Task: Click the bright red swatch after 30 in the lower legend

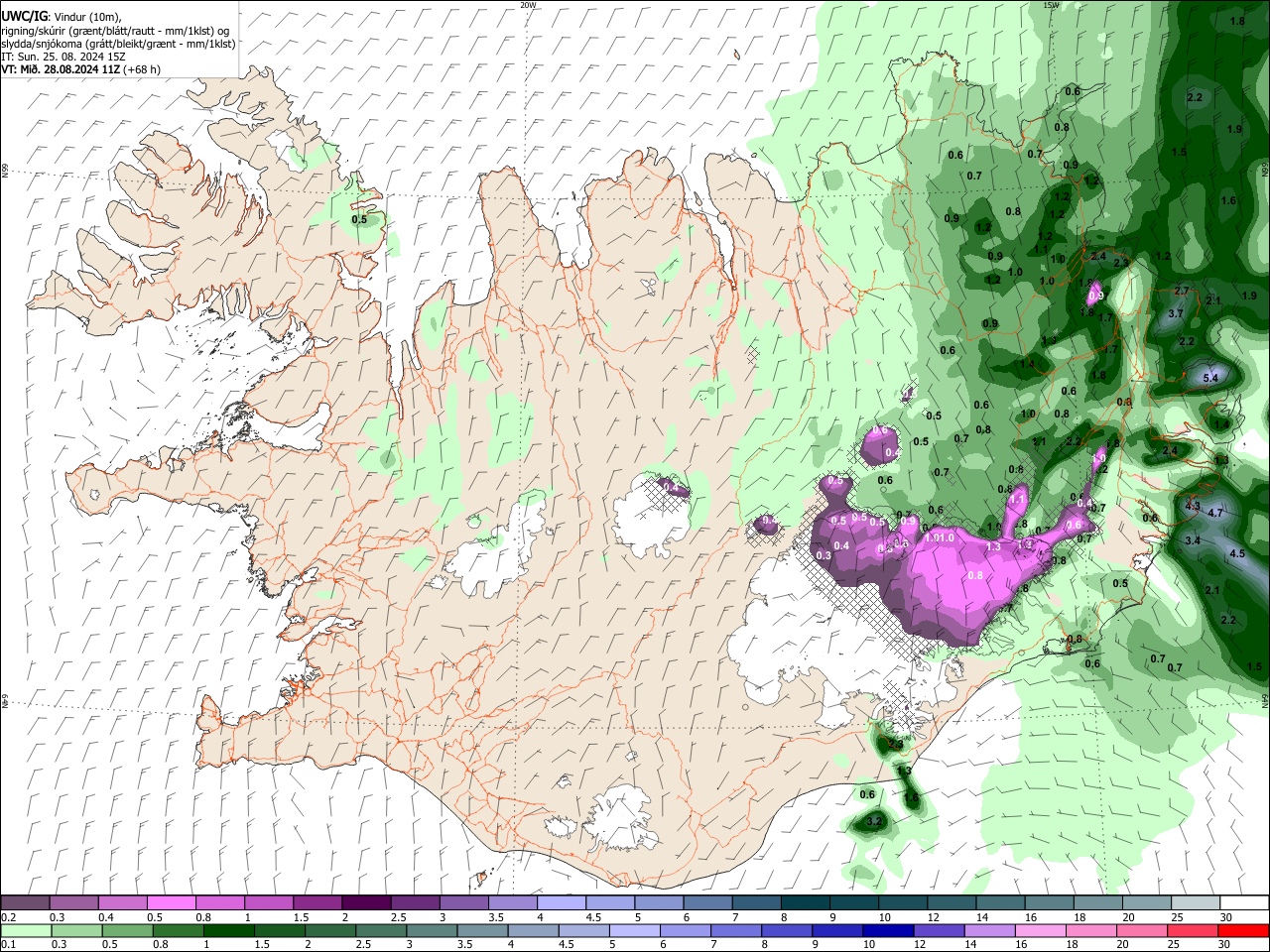Action: (1244, 930)
